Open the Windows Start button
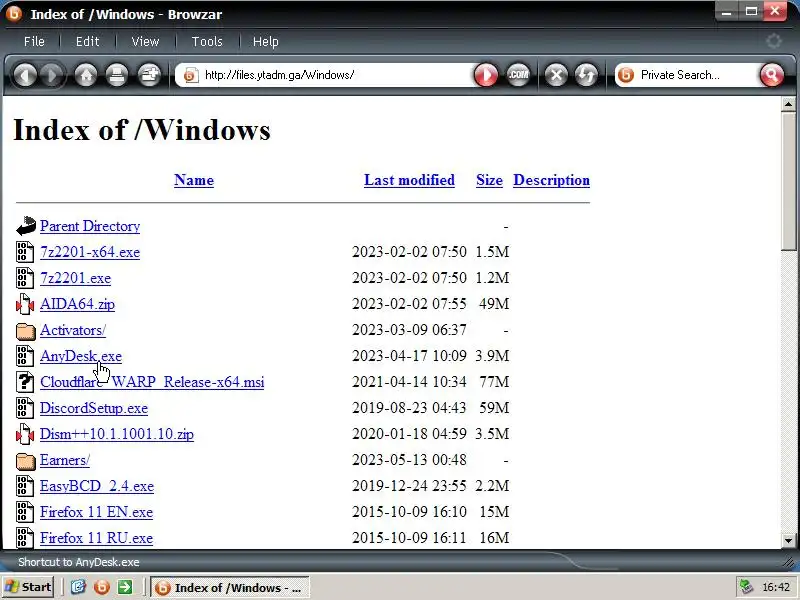800x600 pixels. coord(29,587)
